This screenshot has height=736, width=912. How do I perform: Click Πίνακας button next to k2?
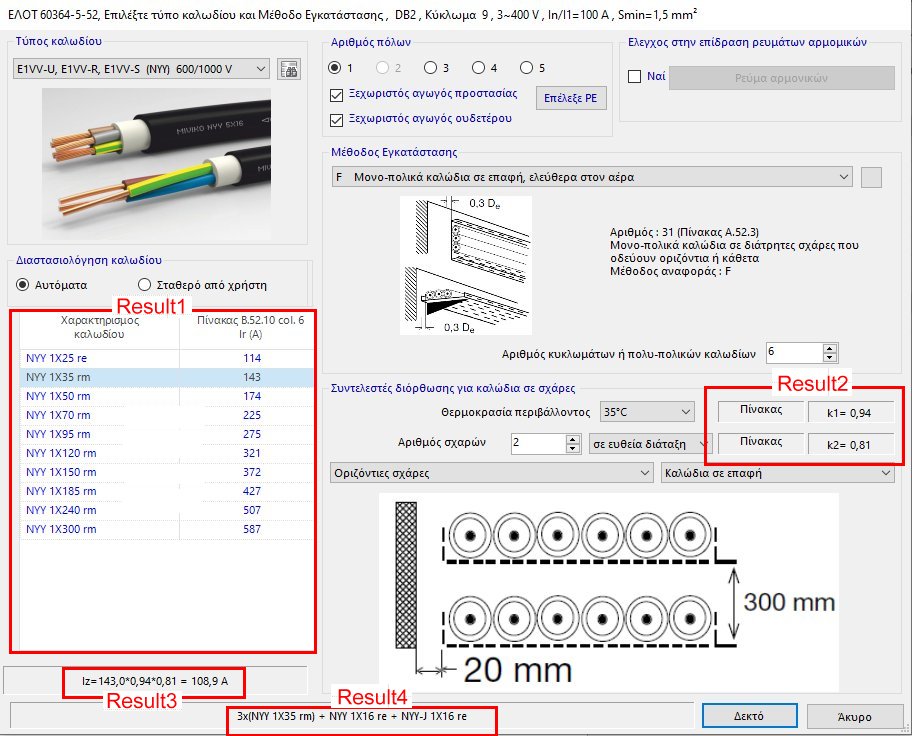pos(761,442)
